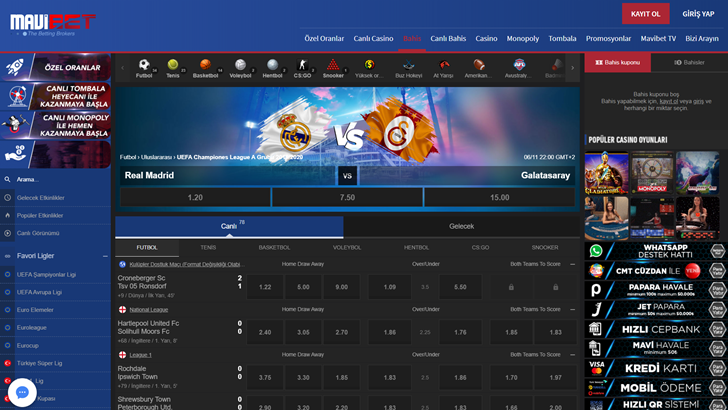Viewport: 728px width, 410px height.
Task: Open the Canlı Casino menu
Action: click(373, 39)
